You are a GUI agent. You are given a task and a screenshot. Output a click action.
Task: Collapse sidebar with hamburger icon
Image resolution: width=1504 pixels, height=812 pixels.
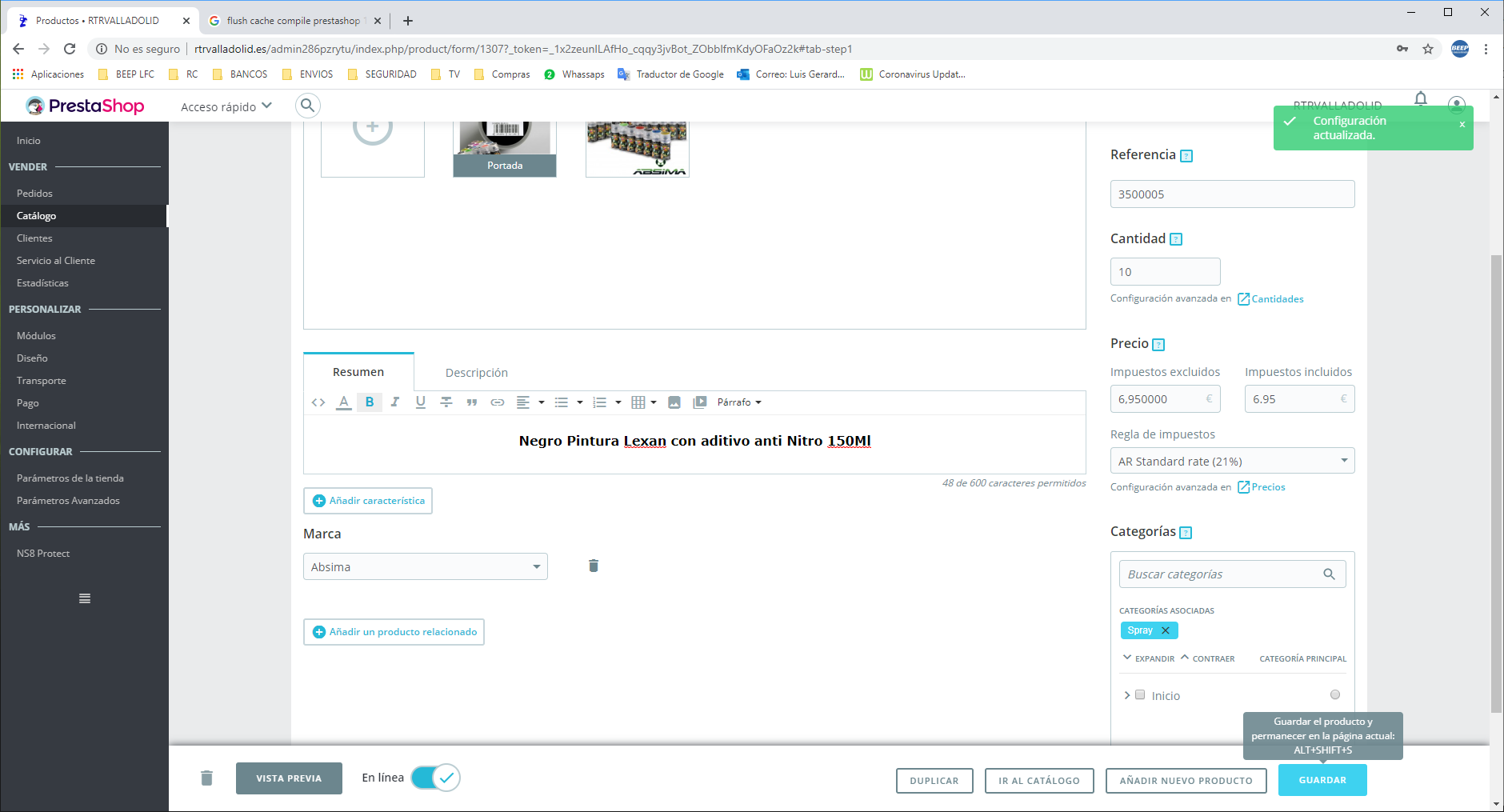click(85, 598)
